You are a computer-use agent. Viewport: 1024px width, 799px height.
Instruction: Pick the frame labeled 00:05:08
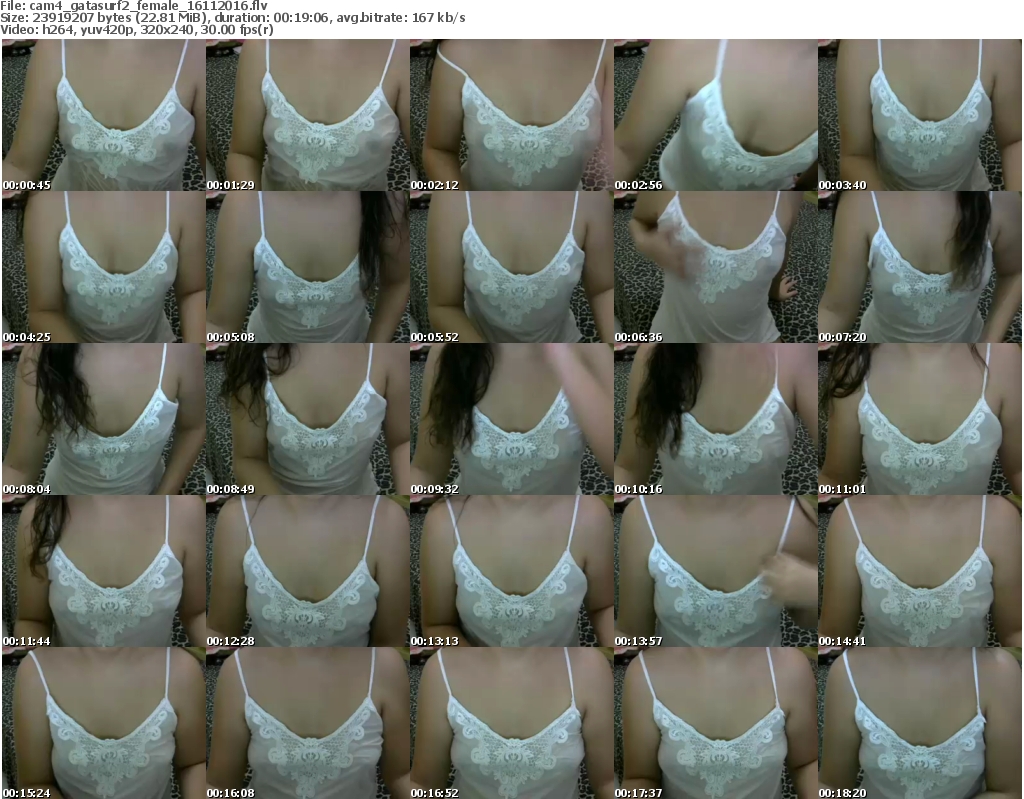pyautogui.click(x=308, y=267)
